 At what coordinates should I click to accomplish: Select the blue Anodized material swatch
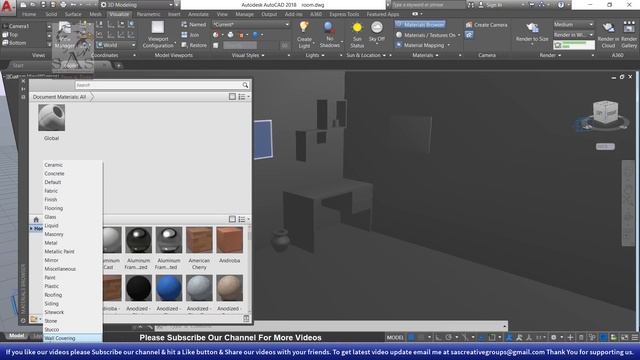pos(169,288)
